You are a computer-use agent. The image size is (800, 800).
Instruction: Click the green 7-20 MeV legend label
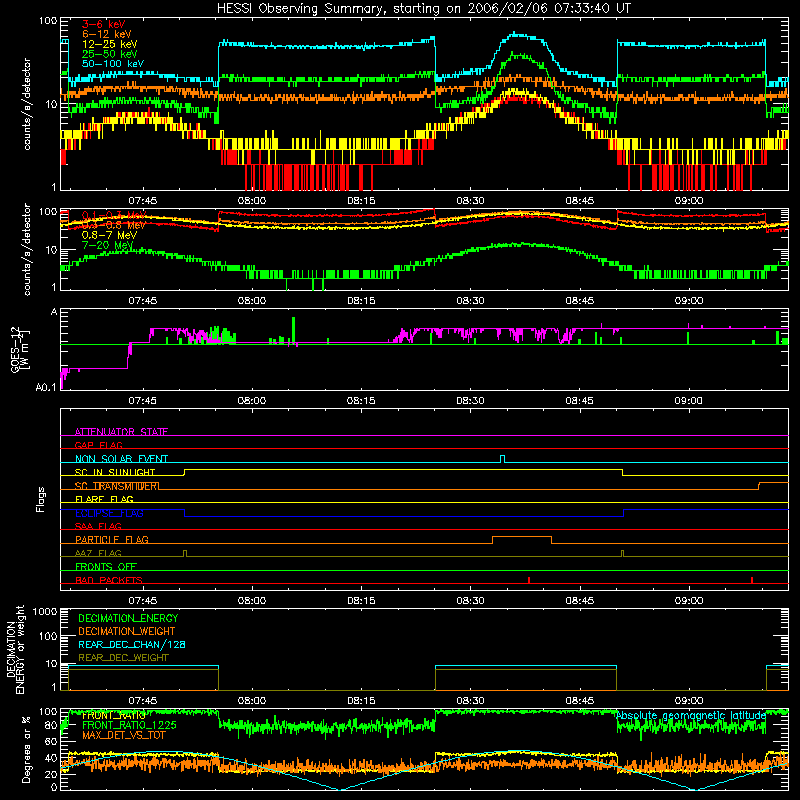107,245
